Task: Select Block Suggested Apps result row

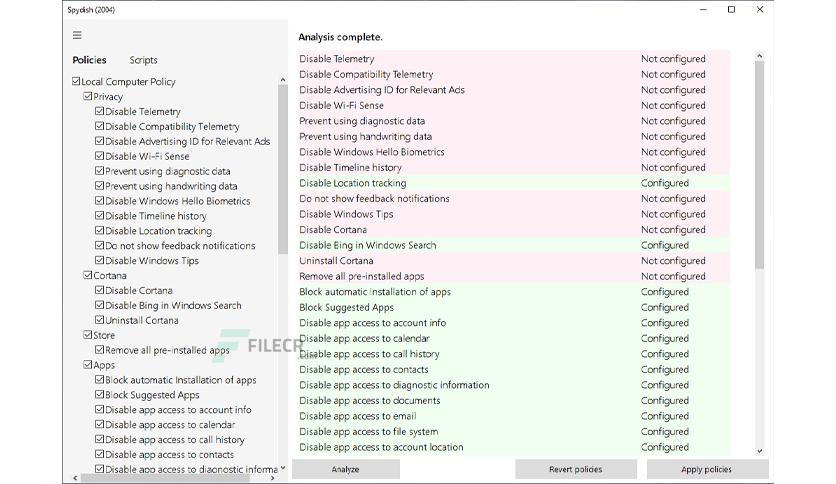Action: coord(513,307)
